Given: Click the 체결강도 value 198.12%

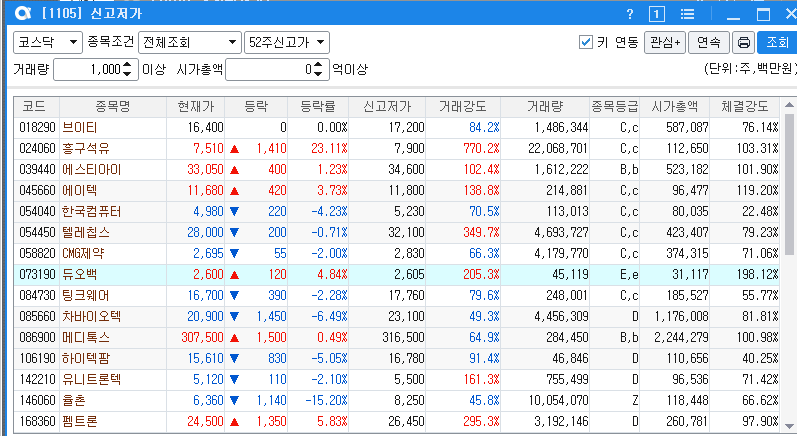Looking at the screenshot, I should coord(757,274).
